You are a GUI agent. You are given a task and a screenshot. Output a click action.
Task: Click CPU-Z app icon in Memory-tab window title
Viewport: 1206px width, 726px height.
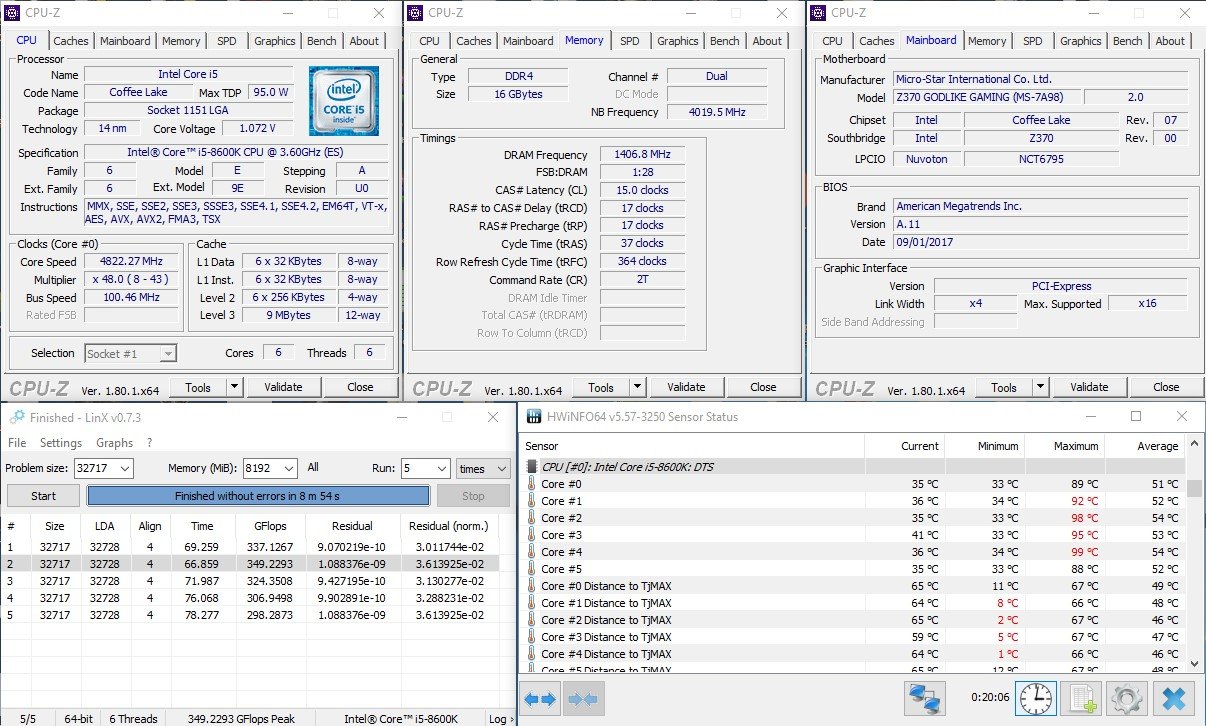[x=415, y=13]
